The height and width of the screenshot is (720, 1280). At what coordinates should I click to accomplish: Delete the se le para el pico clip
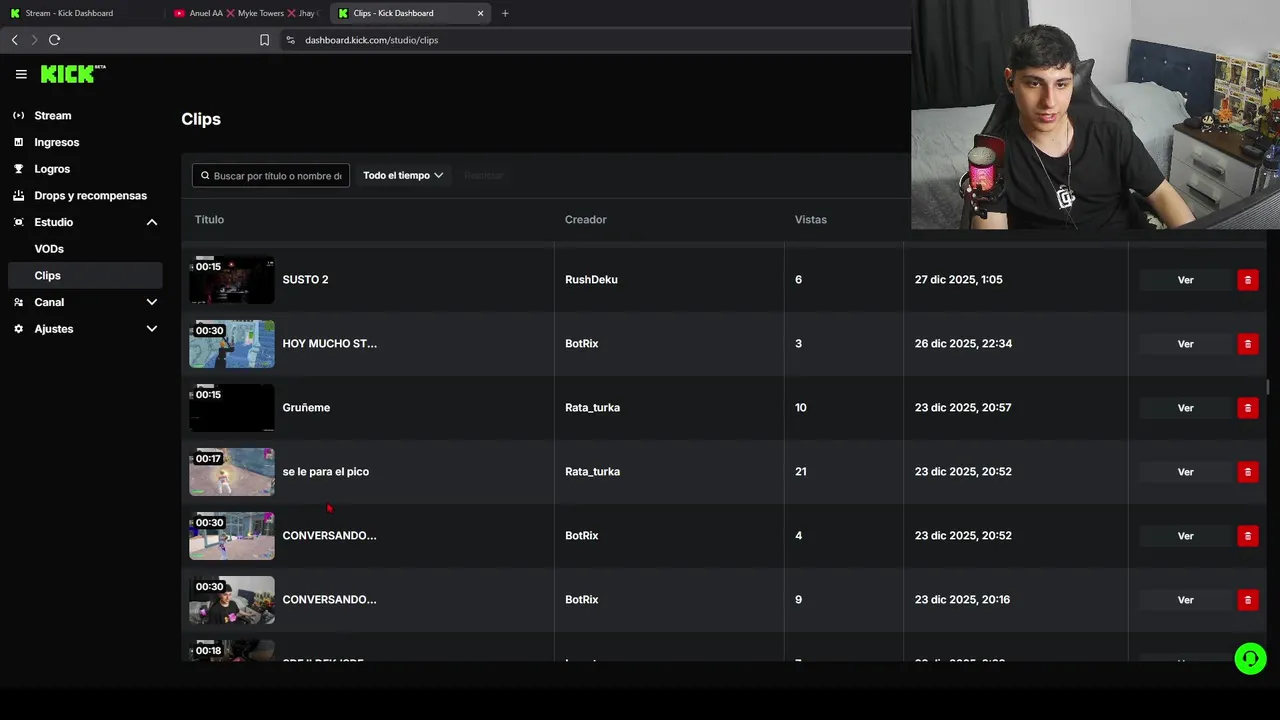1247,472
